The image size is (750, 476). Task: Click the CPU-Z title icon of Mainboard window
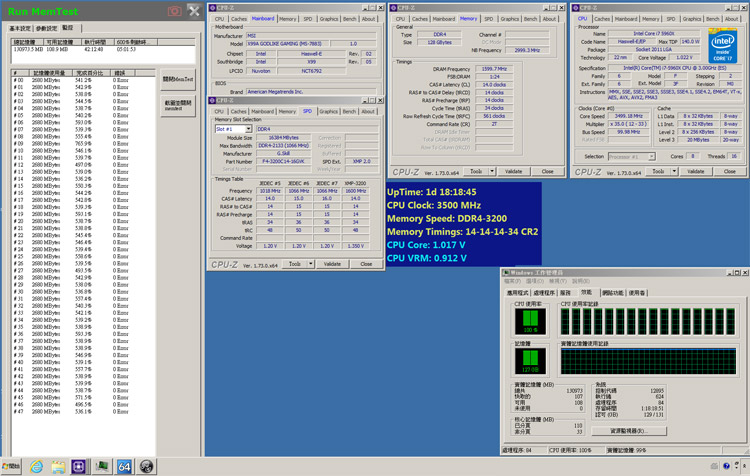tap(213, 8)
